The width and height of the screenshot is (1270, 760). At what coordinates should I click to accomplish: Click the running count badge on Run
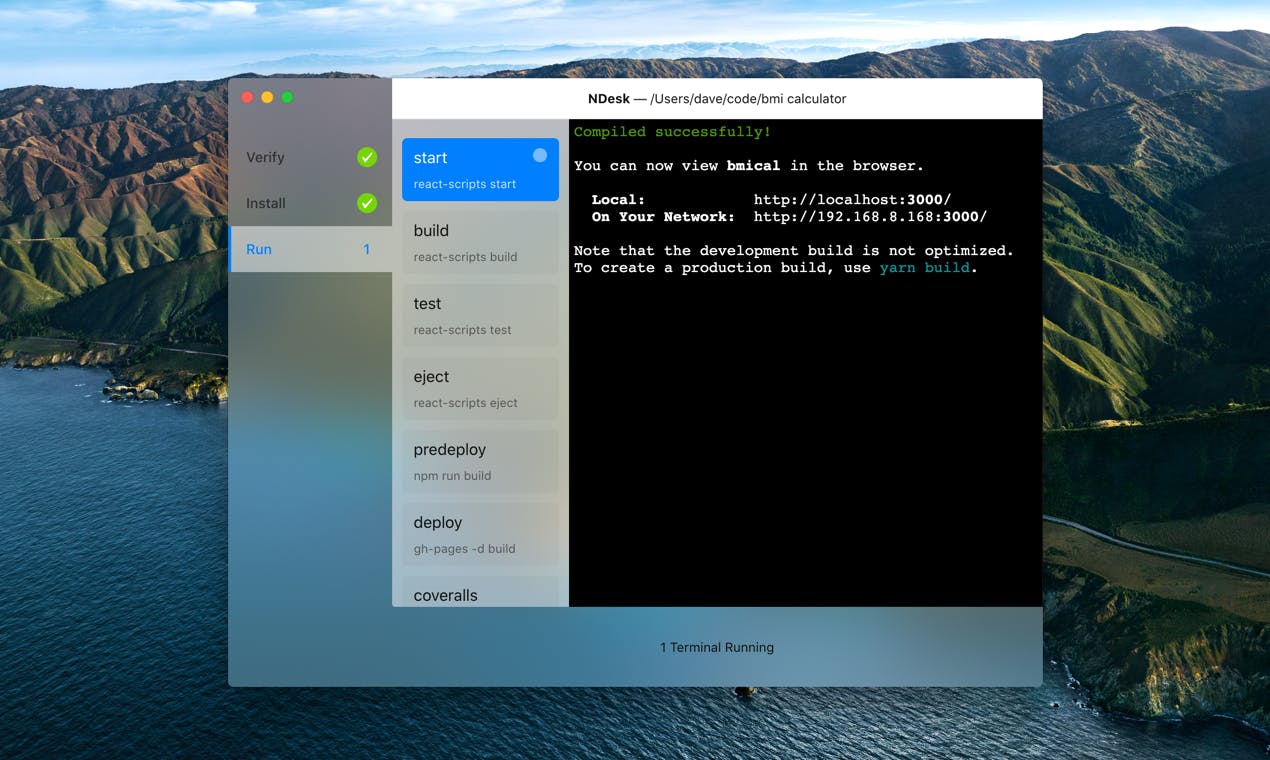pyautogui.click(x=366, y=249)
